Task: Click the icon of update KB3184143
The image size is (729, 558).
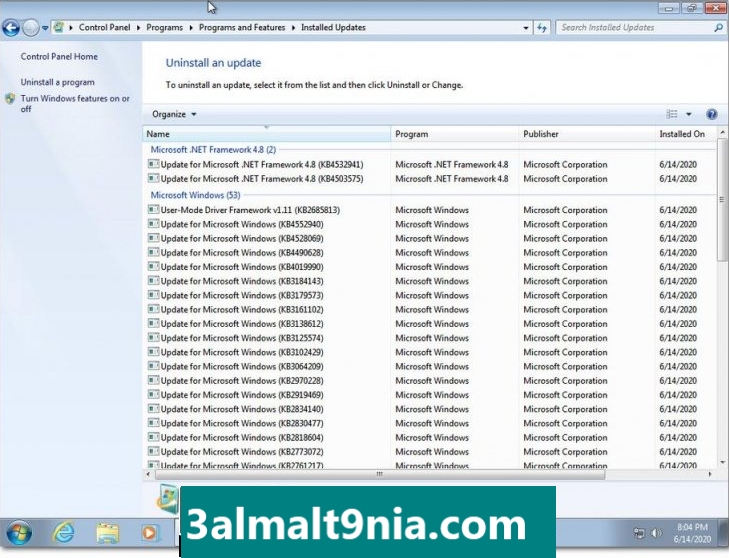Action: [x=153, y=280]
